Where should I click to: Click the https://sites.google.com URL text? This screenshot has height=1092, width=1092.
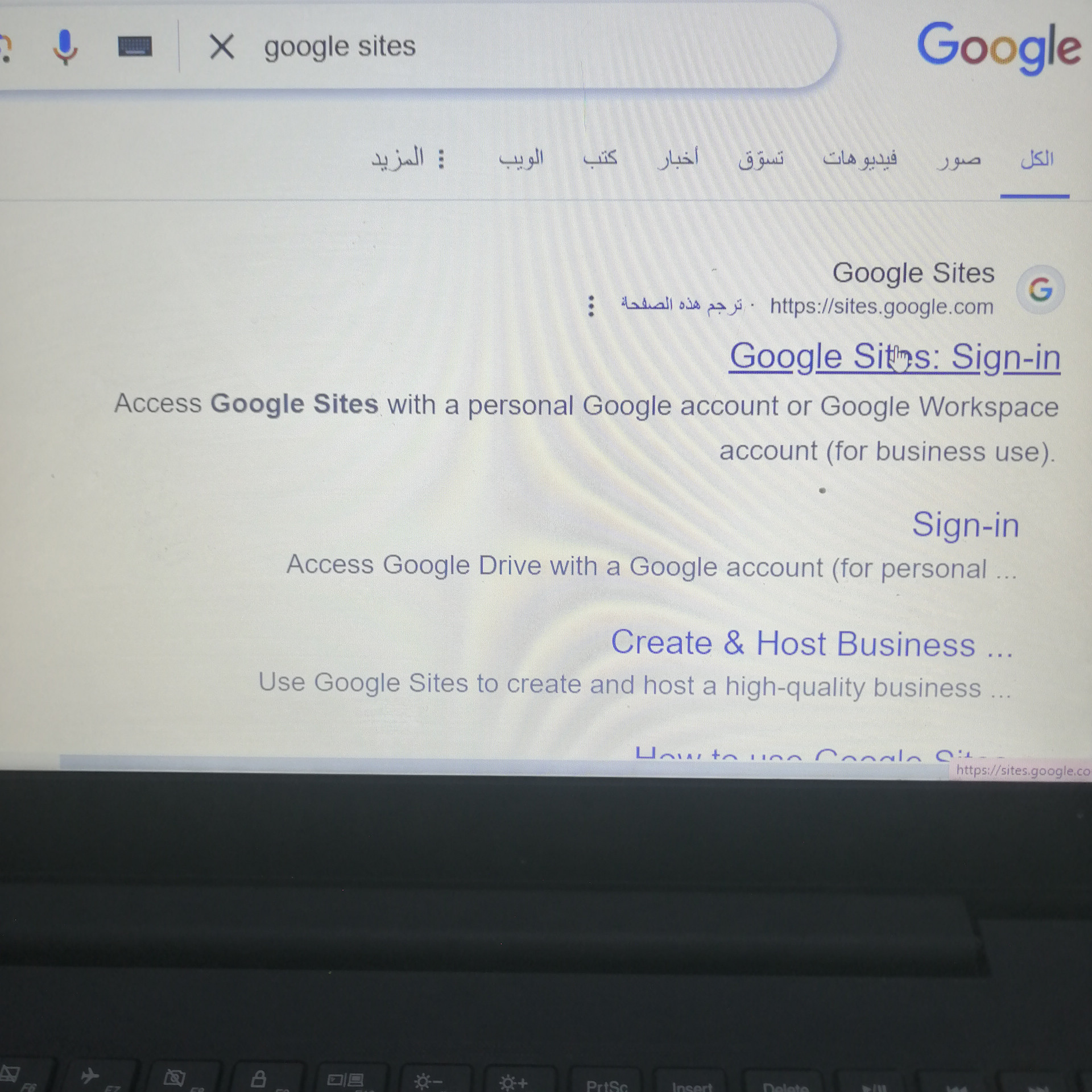click(881, 307)
